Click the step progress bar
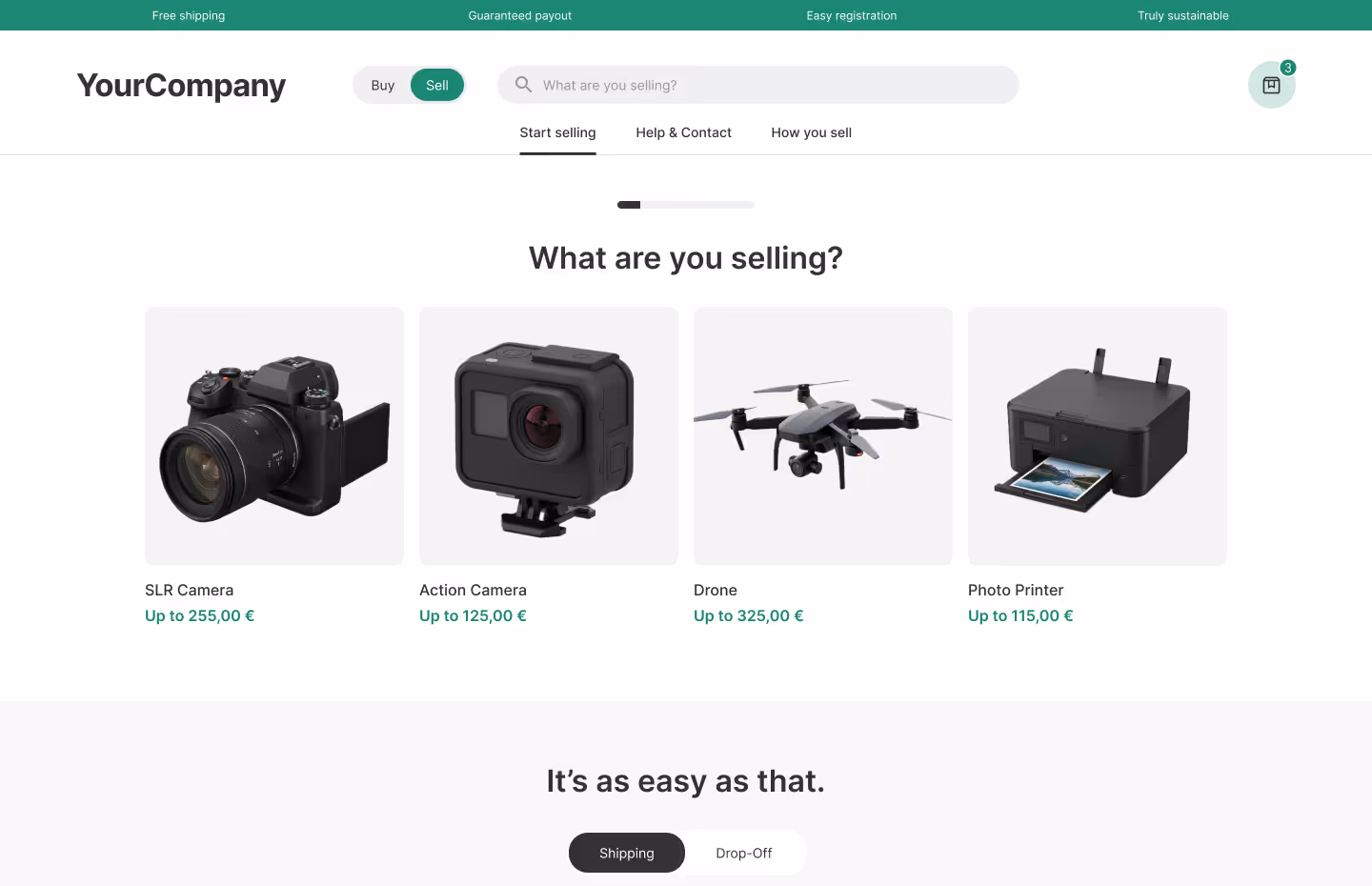 click(x=686, y=205)
